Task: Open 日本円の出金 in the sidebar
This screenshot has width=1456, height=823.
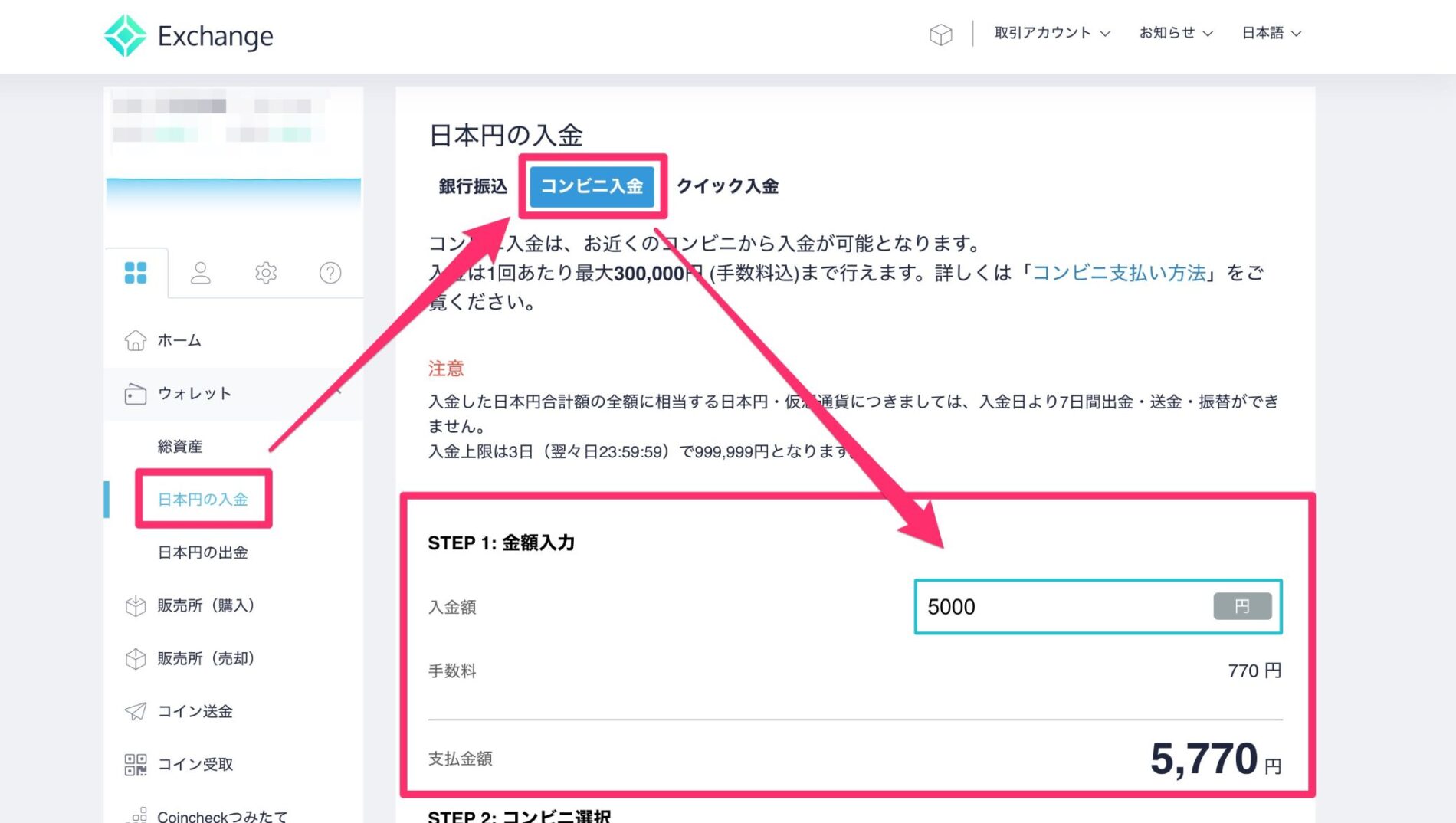Action: click(x=203, y=552)
